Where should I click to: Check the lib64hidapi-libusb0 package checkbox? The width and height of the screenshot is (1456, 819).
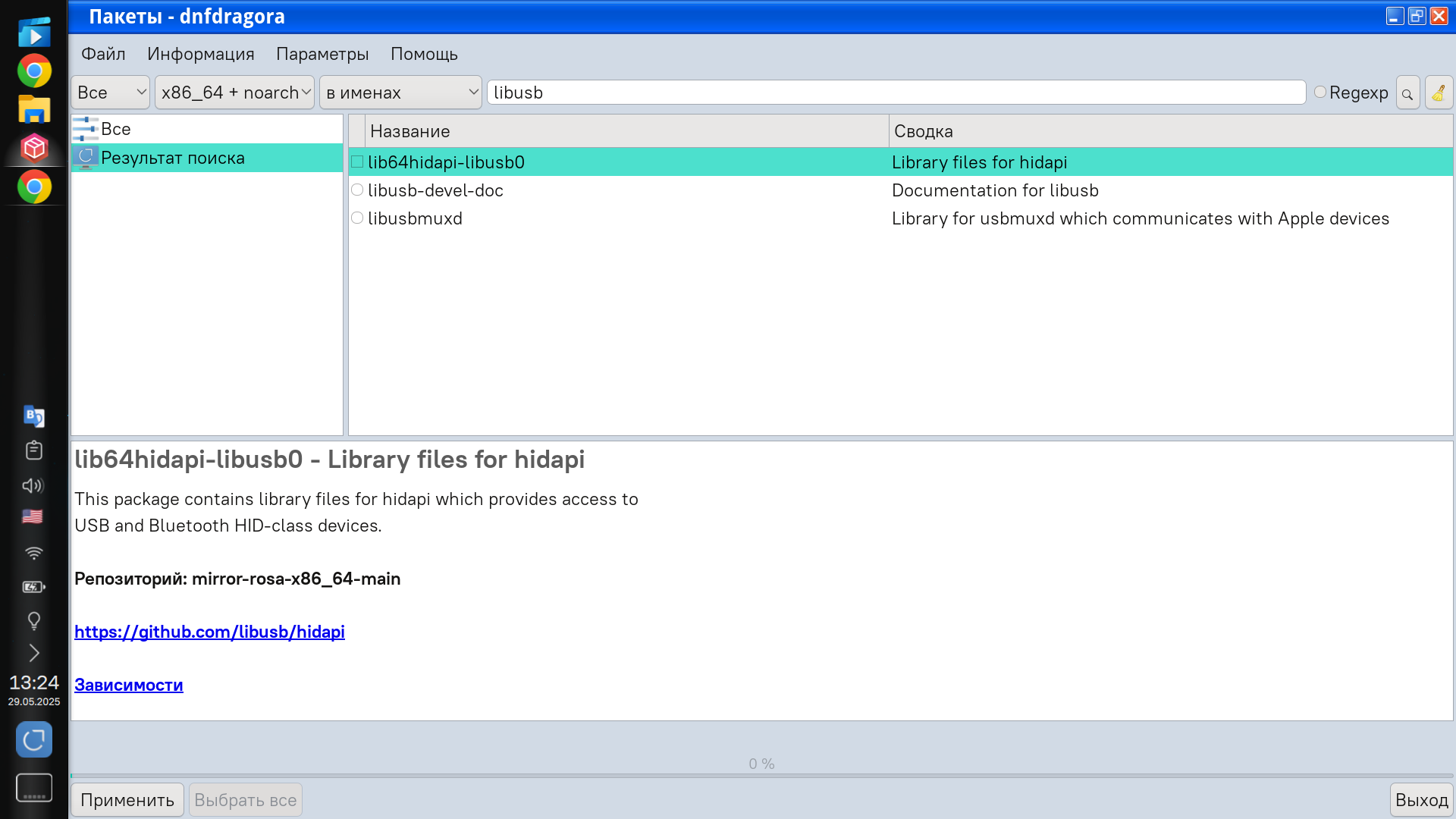(x=357, y=162)
